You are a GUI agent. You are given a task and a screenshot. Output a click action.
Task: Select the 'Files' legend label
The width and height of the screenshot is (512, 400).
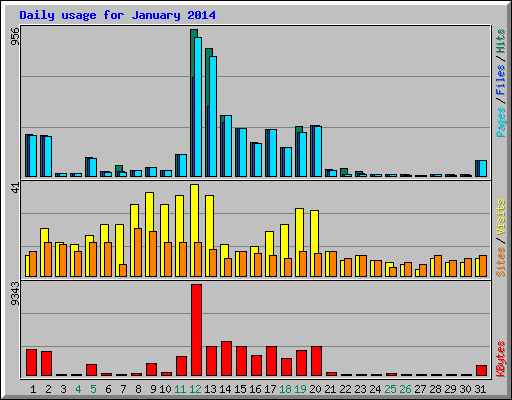click(x=501, y=80)
